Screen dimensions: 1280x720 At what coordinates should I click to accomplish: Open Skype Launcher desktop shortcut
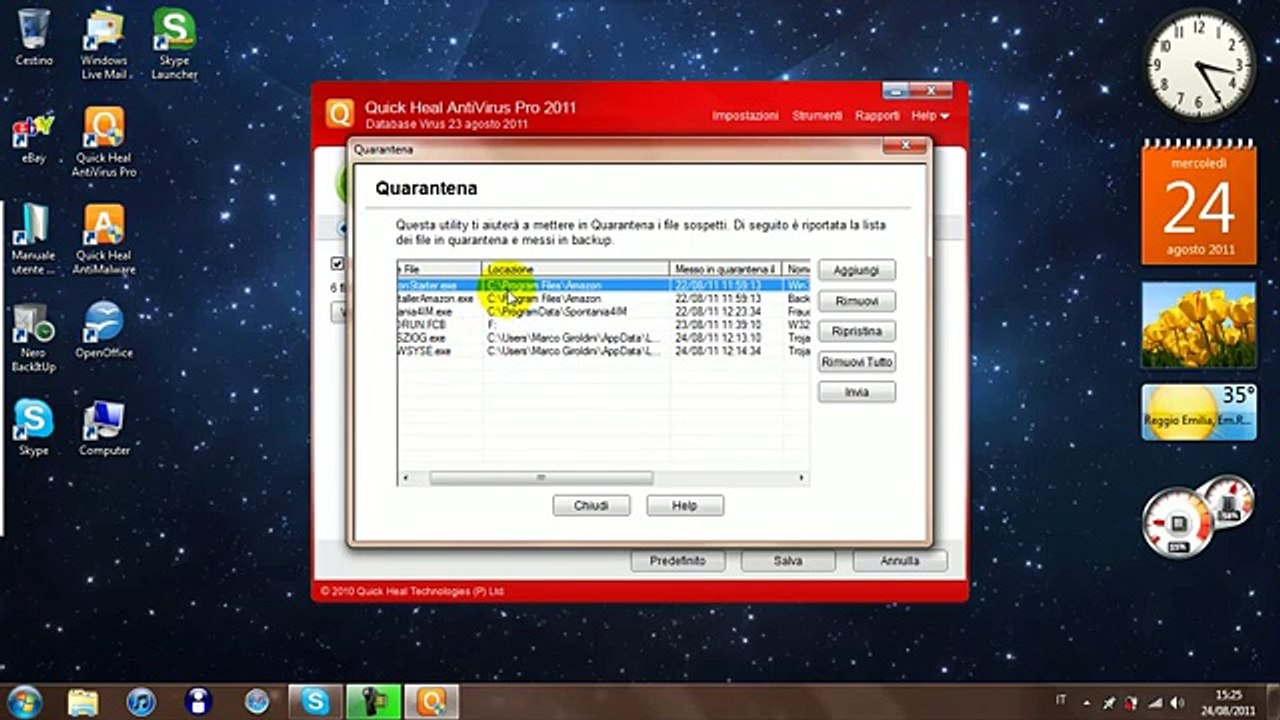tap(174, 45)
